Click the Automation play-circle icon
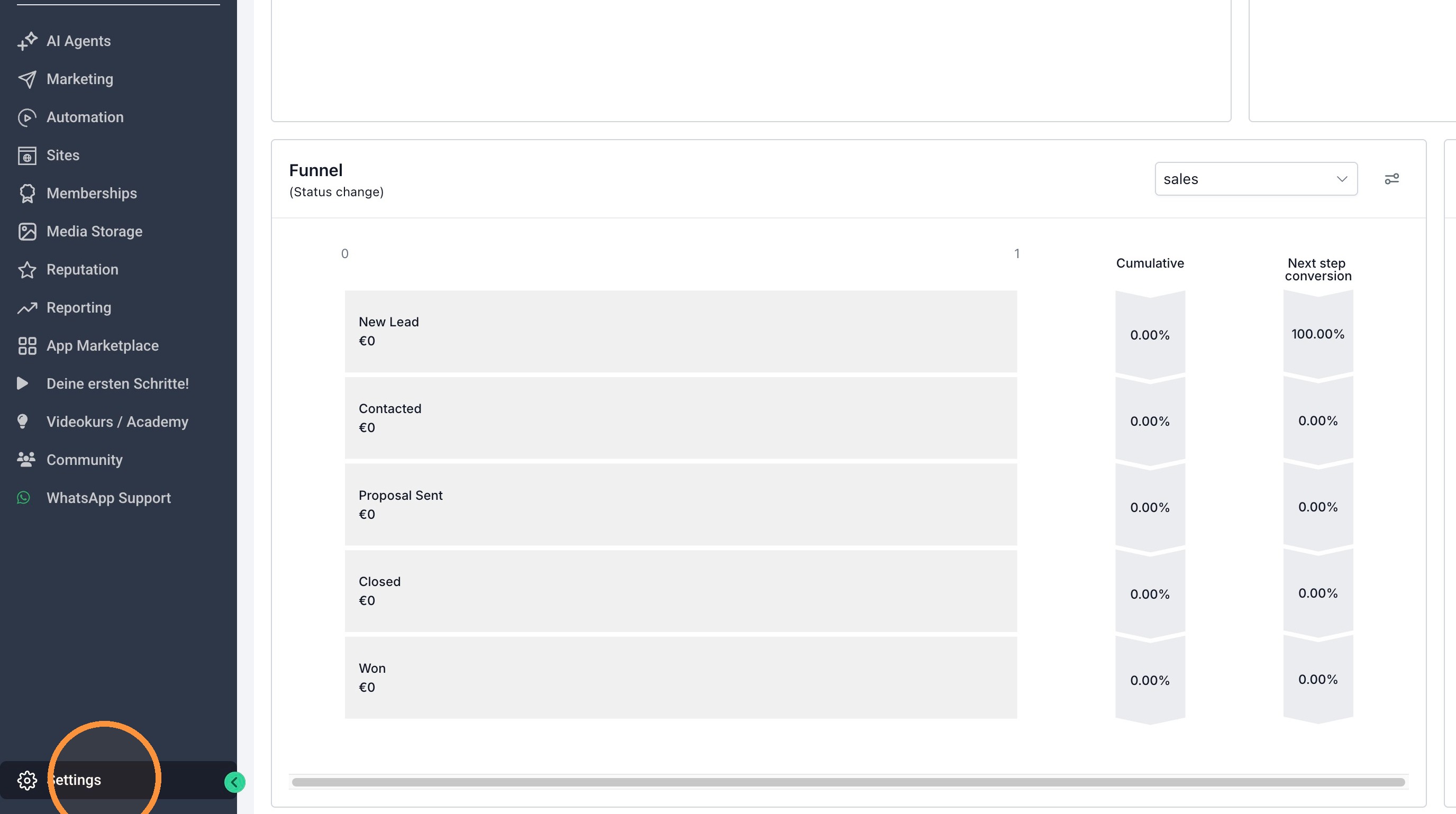The height and width of the screenshot is (814, 1456). [x=27, y=117]
